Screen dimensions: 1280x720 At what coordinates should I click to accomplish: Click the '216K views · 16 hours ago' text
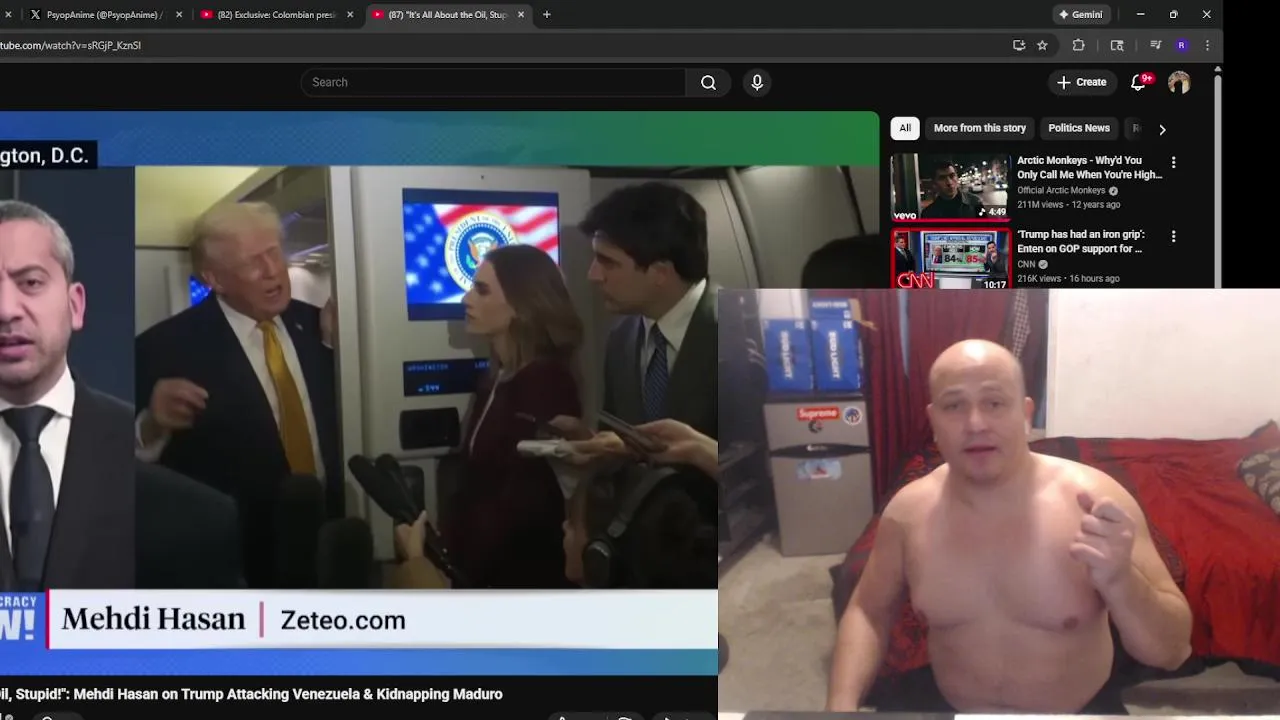tap(1068, 278)
